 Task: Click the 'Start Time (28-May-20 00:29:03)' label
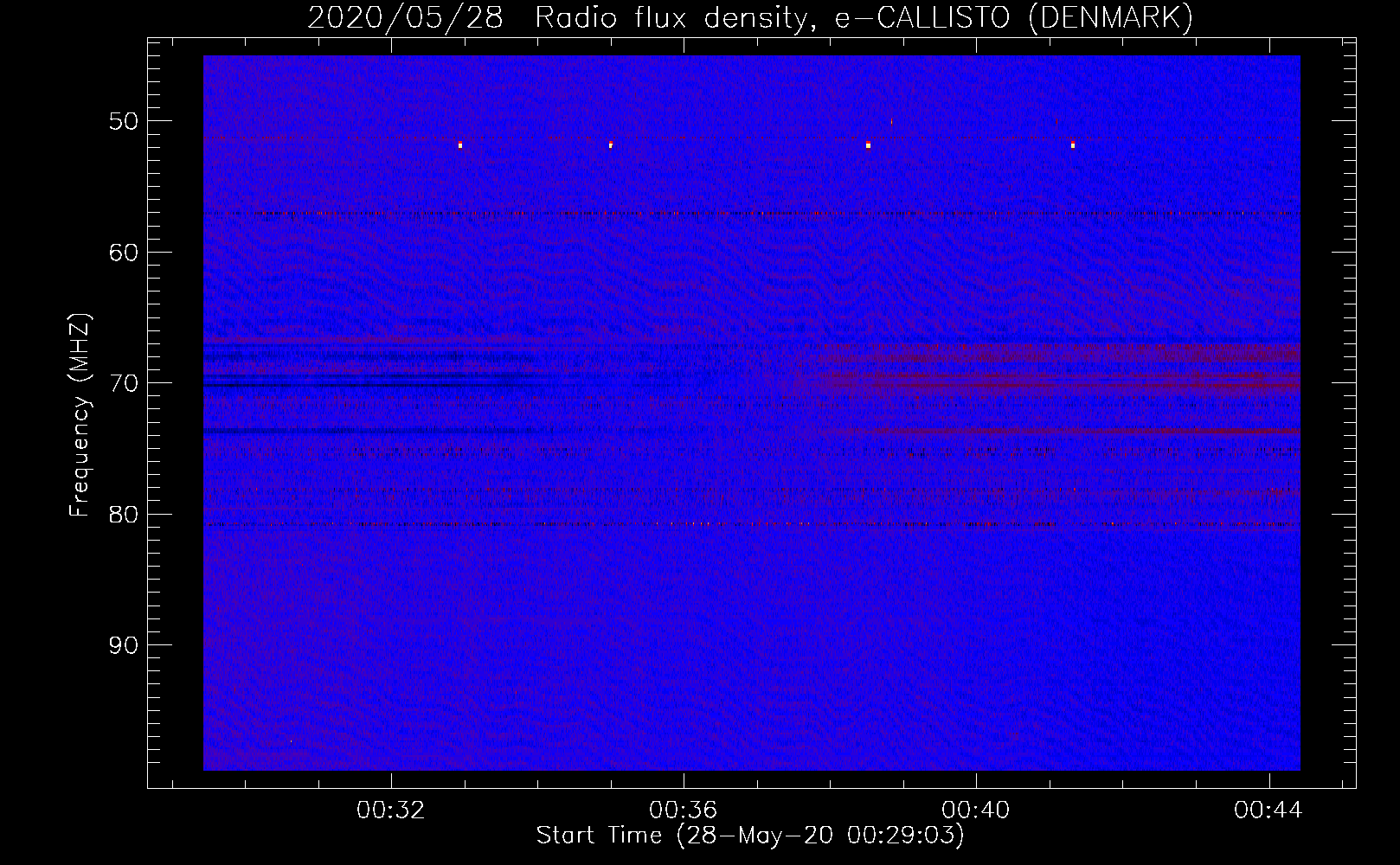750,836
